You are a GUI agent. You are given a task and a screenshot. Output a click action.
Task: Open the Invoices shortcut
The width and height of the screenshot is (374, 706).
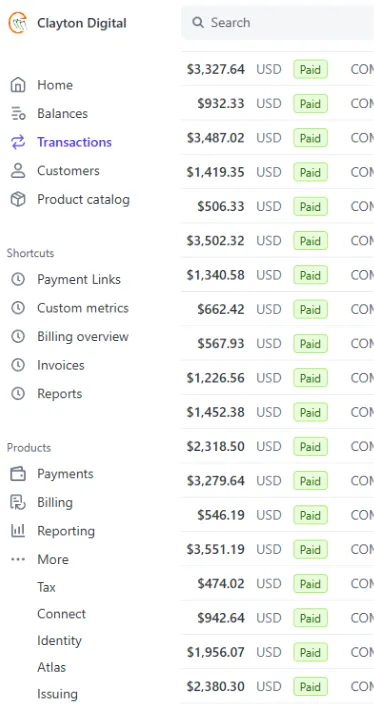[x=61, y=365]
